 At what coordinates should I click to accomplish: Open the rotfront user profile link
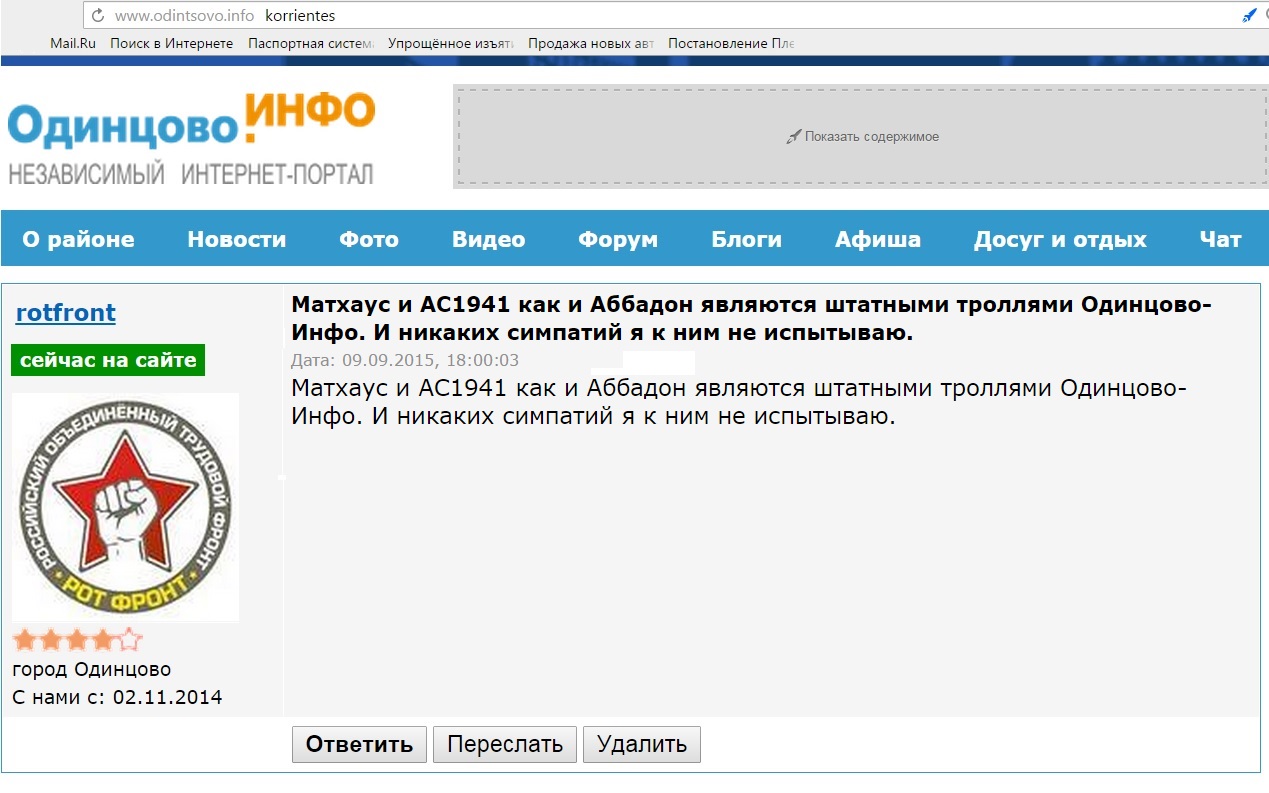pos(66,313)
